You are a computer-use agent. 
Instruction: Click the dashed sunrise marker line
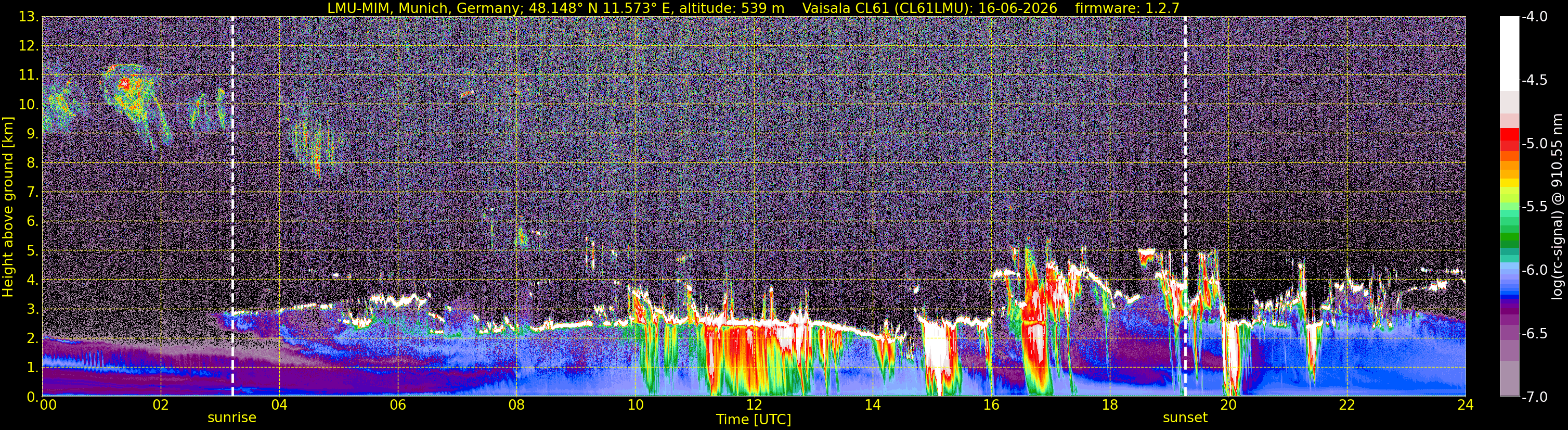(x=232, y=207)
